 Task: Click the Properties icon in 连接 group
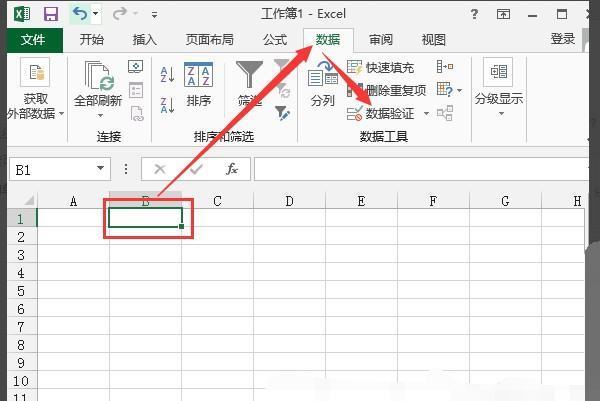coord(136,90)
